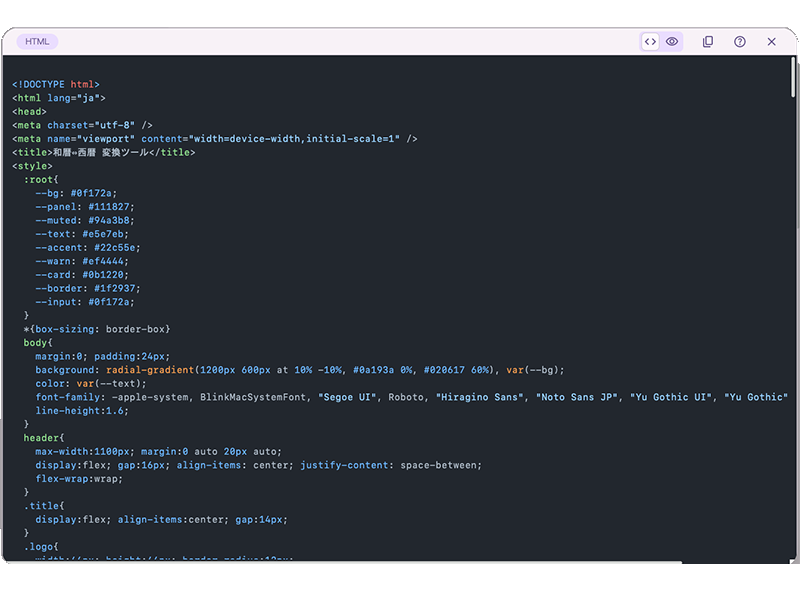800x600 pixels.
Task: Copy the code with the copy icon
Action: (x=708, y=42)
